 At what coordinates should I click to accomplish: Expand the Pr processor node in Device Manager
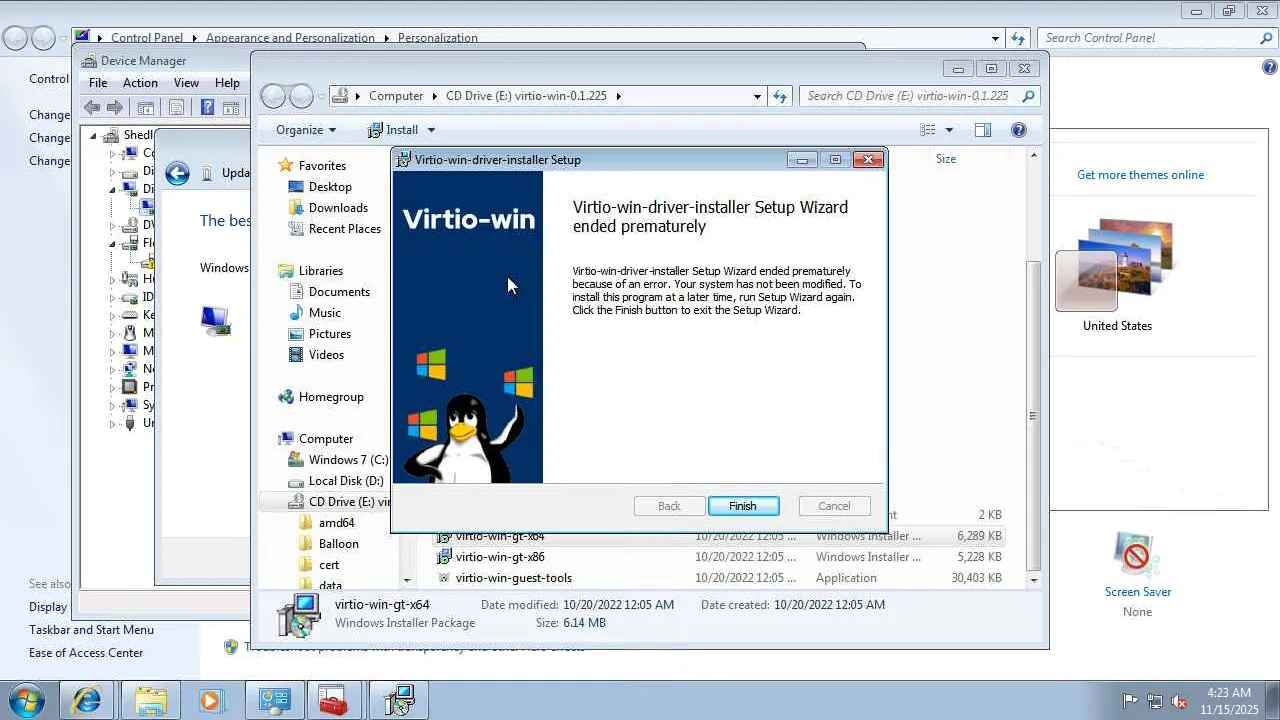(113, 387)
